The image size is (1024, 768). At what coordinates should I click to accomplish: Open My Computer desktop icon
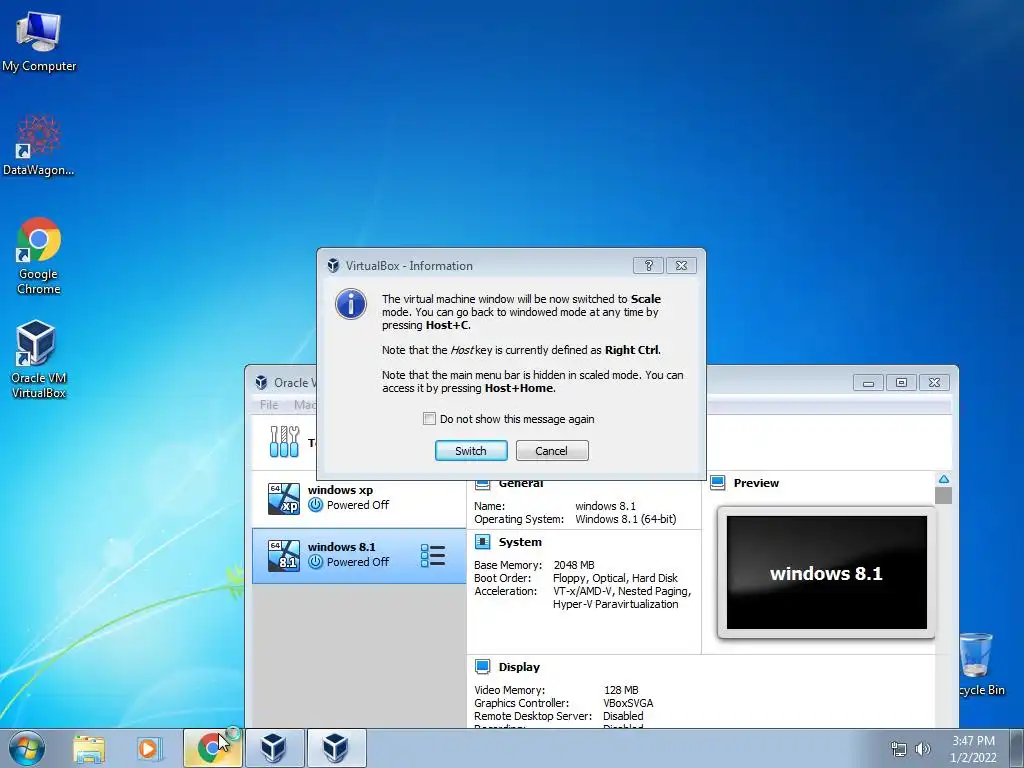point(39,40)
